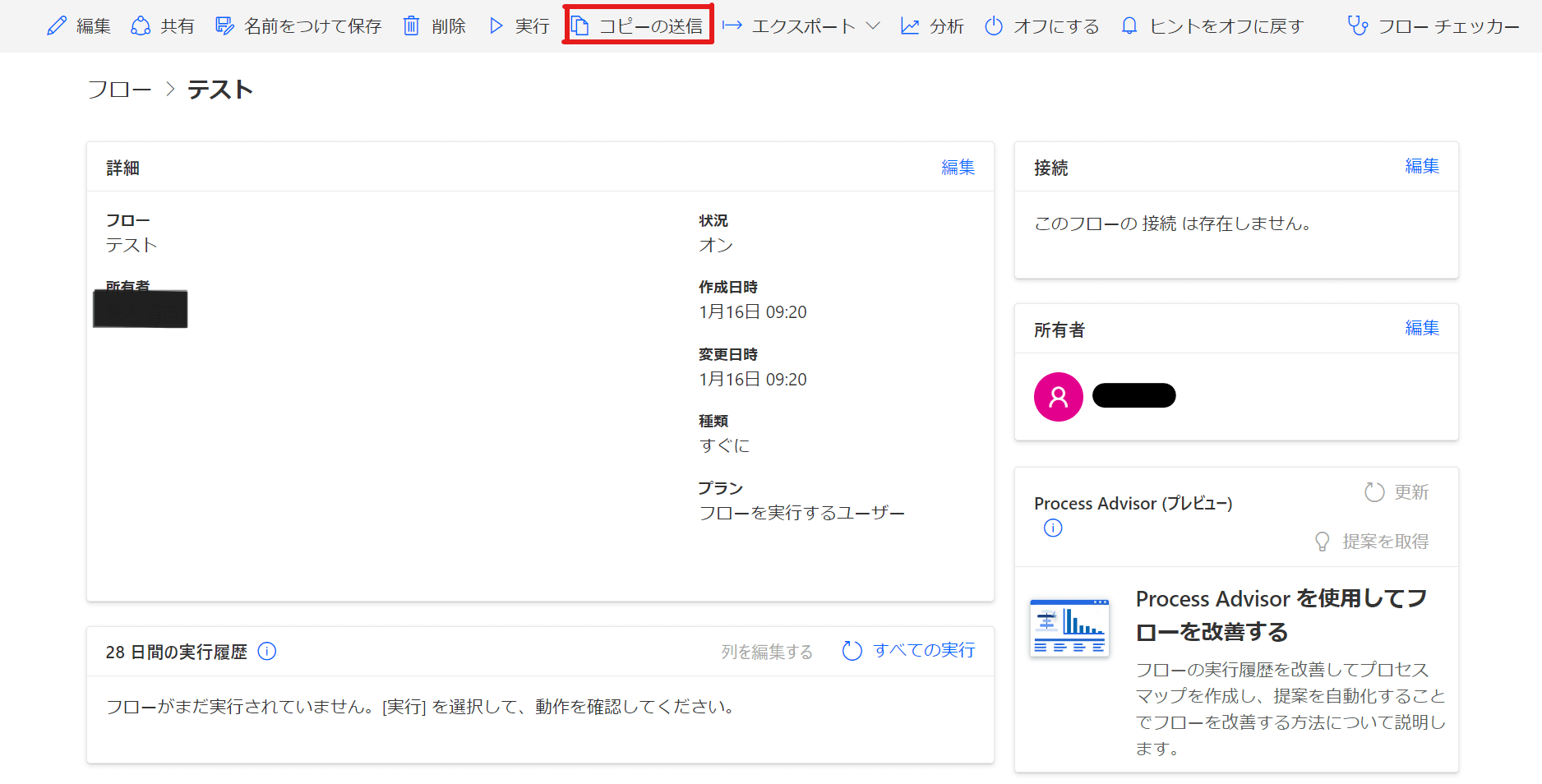Click 1月16日 09:20 under 変更日時
This screenshot has height=784, width=1542.
pyautogui.click(x=753, y=380)
